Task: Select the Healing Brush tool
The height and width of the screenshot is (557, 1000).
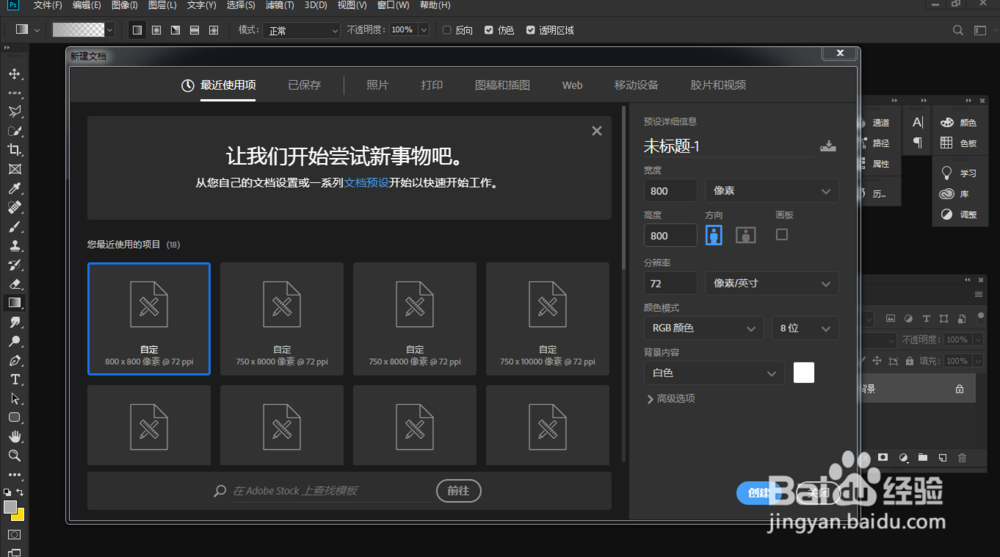Action: point(15,207)
